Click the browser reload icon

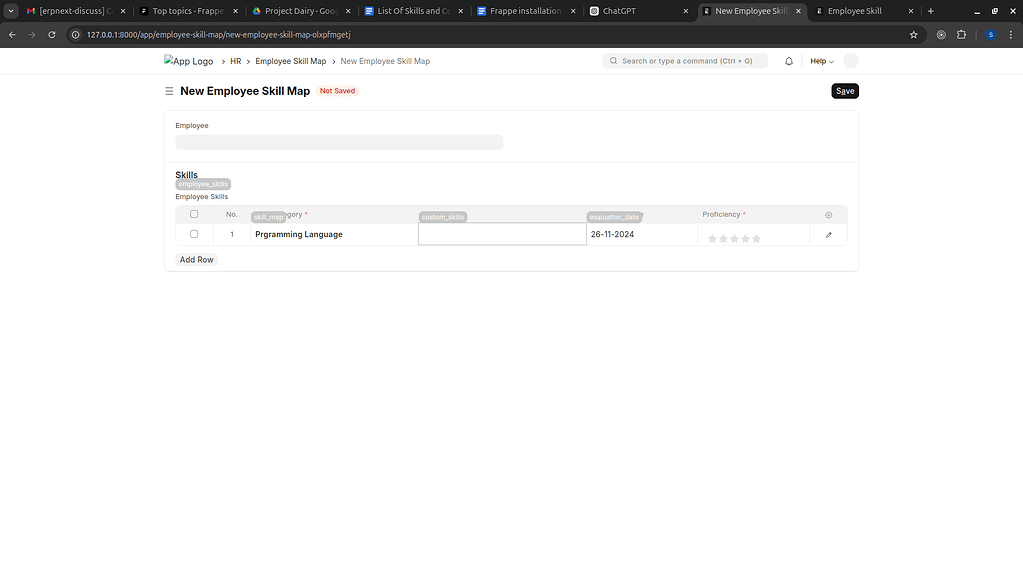(51, 34)
